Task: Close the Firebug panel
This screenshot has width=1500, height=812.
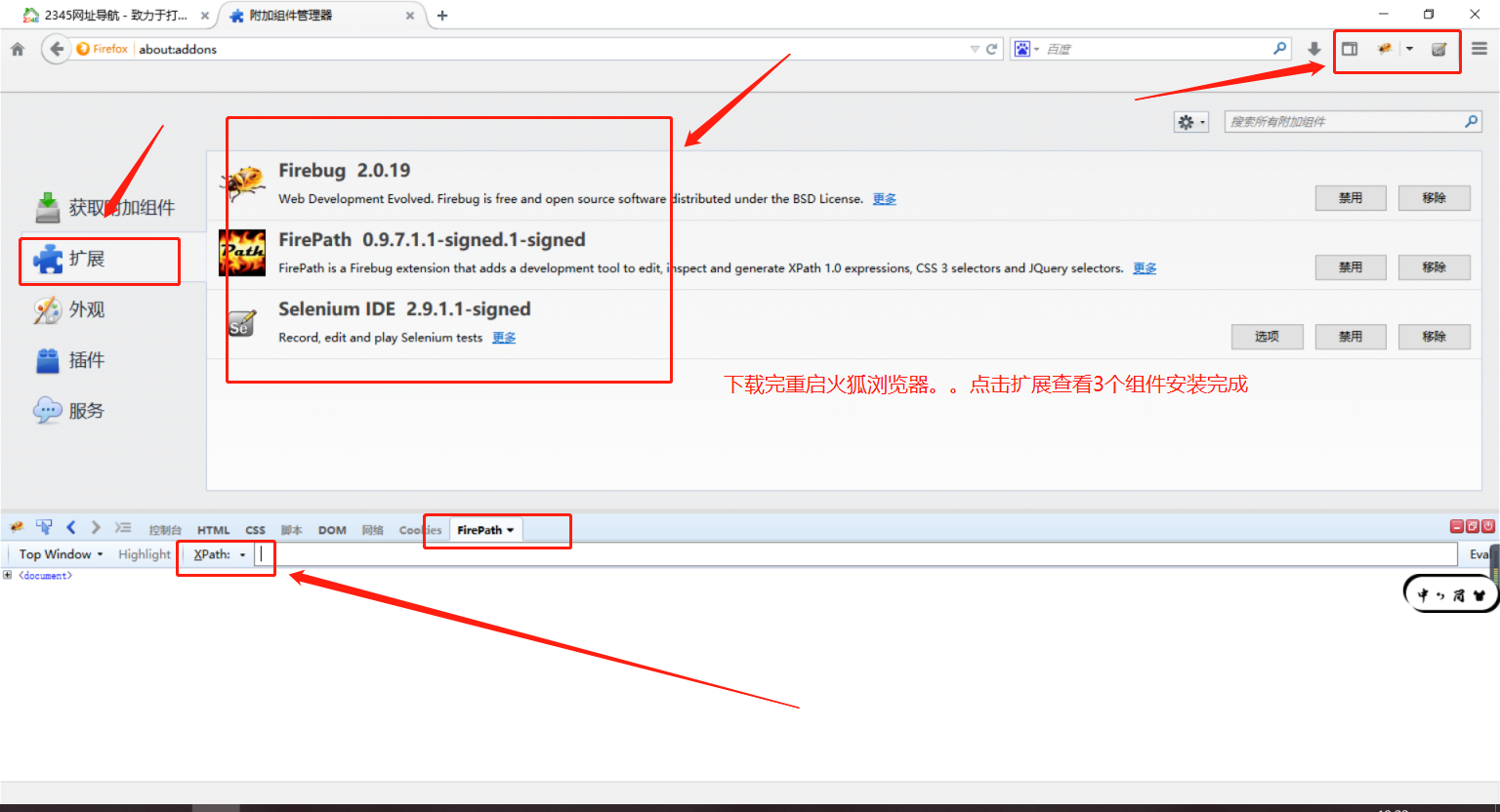Action: [1488, 527]
